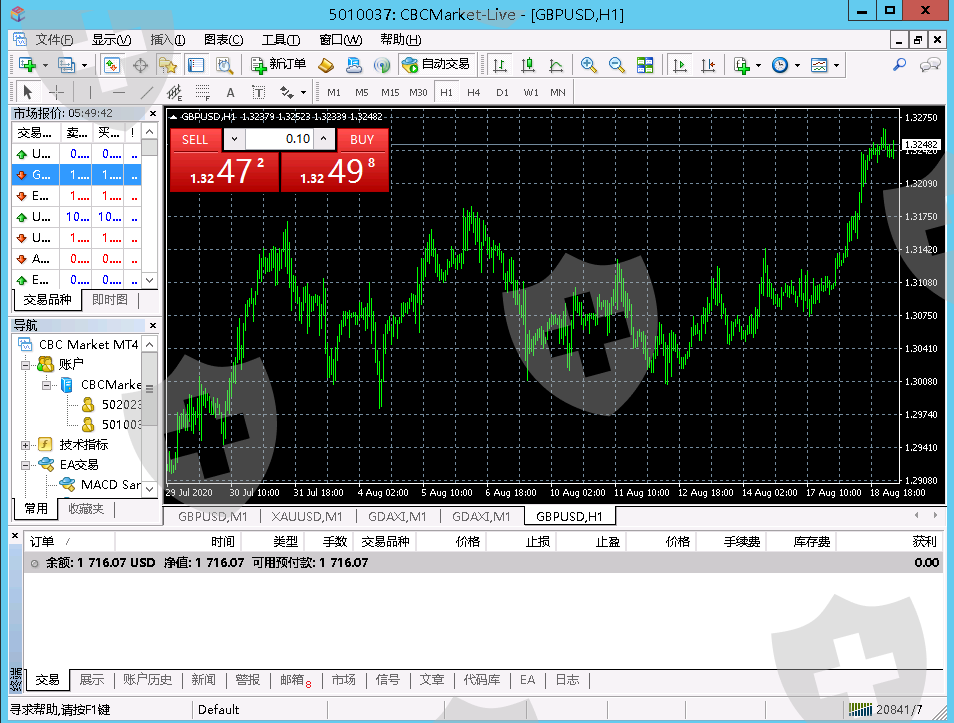Collapse the 账户 tree node

26,365
